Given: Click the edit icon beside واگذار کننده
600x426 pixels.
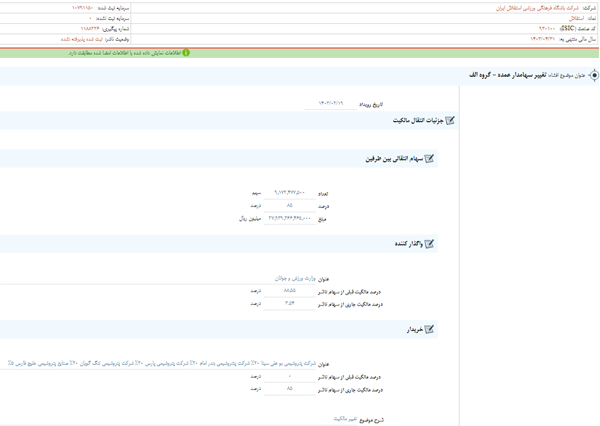Looking at the screenshot, I should [x=429, y=244].
